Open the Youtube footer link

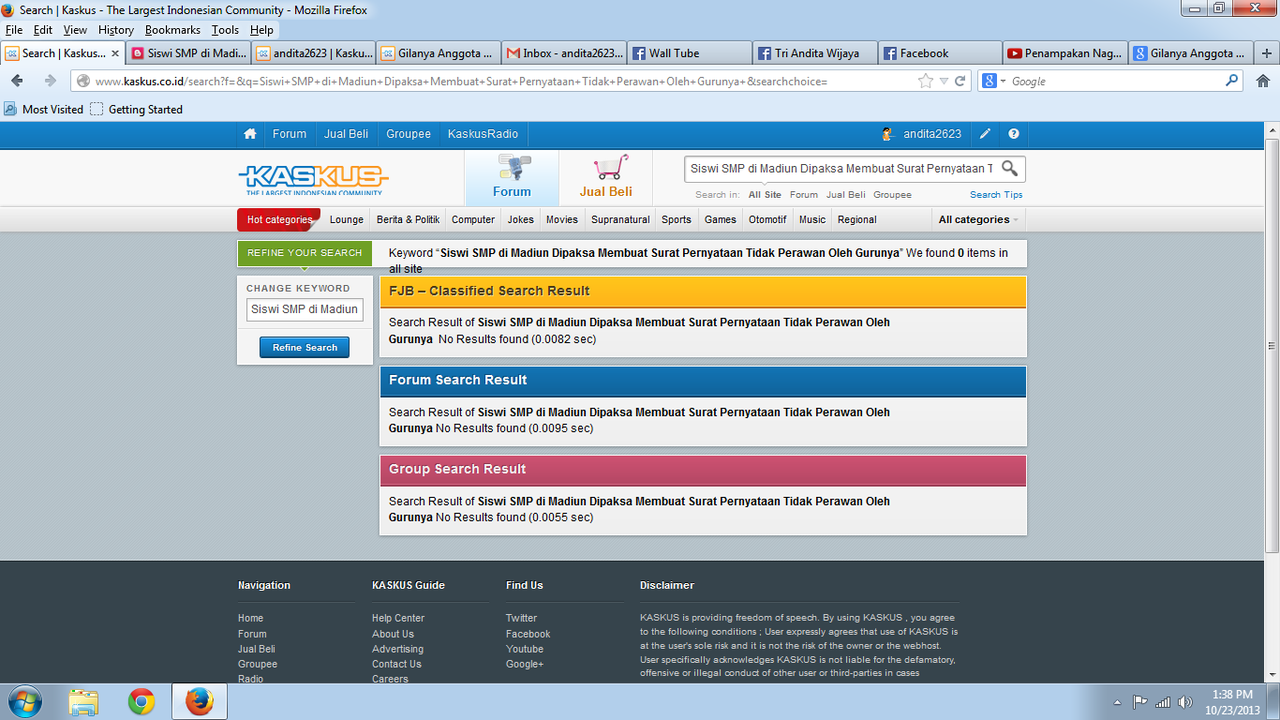525,649
